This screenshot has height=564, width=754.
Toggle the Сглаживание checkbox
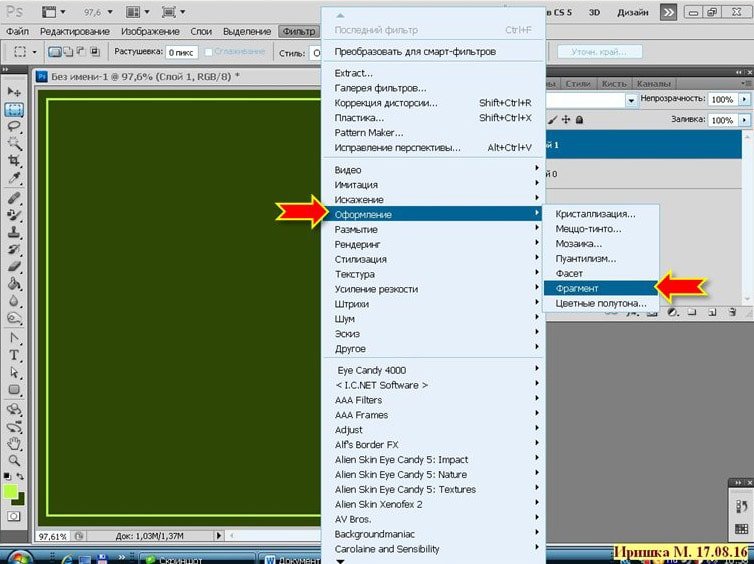(208, 52)
